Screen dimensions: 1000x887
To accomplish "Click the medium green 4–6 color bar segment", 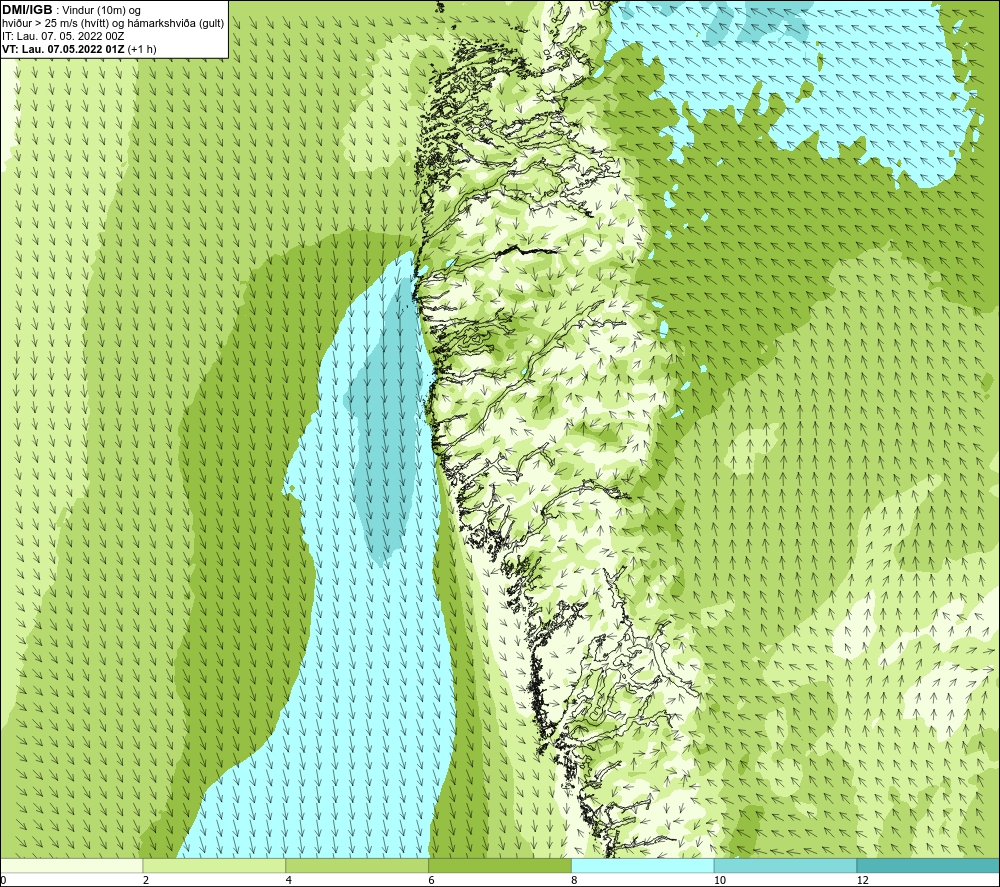I will (x=357, y=865).
